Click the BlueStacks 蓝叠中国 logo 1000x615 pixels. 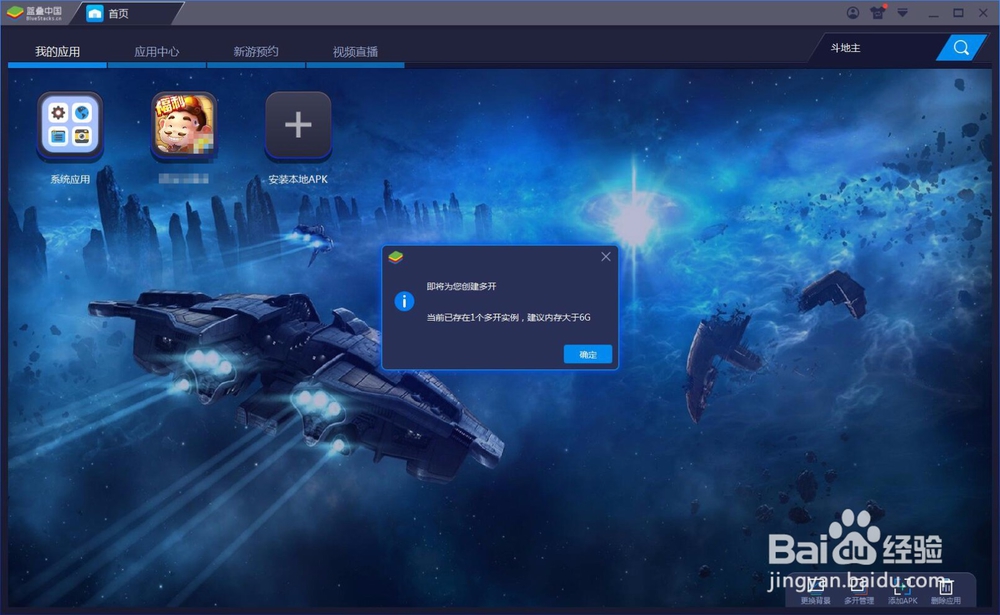pos(34,13)
